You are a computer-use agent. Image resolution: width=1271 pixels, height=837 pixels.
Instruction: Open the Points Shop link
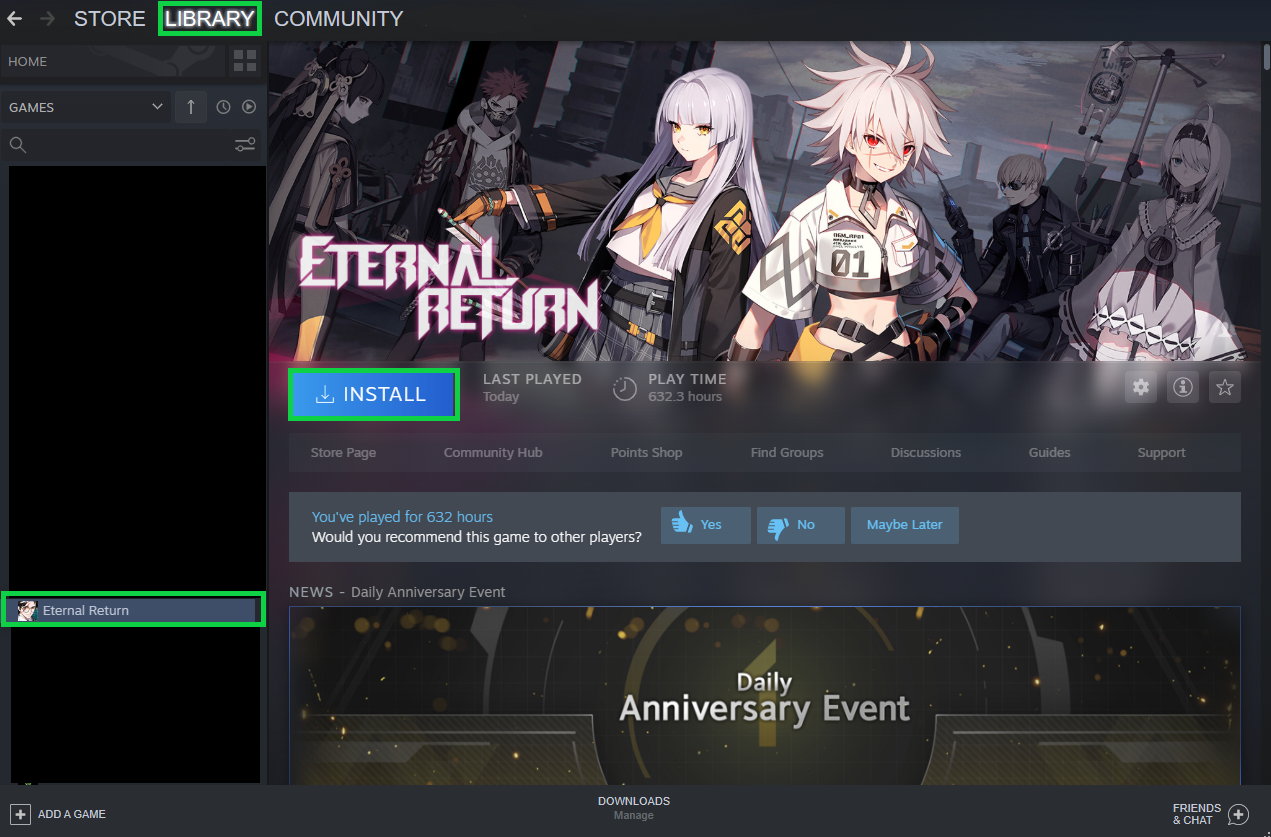(x=646, y=453)
